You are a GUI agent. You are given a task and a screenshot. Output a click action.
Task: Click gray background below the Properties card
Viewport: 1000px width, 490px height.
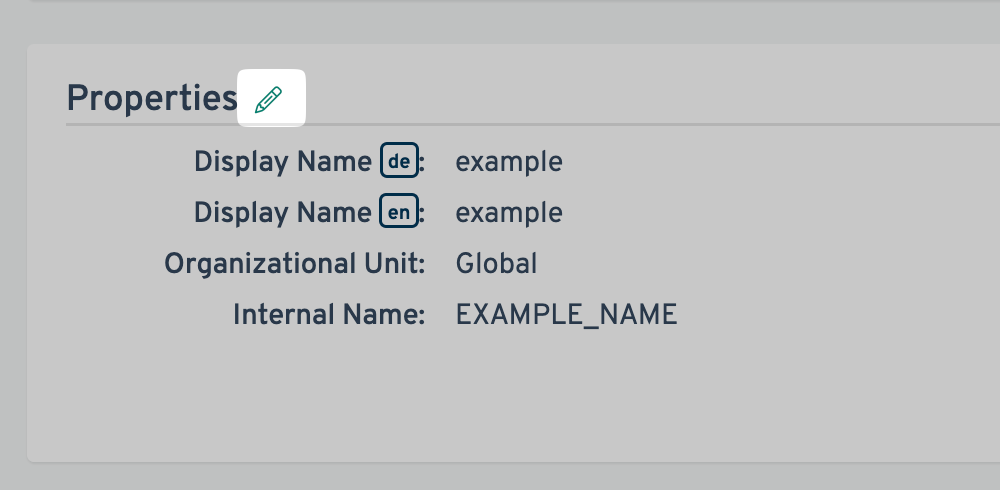pyautogui.click(x=500, y=477)
